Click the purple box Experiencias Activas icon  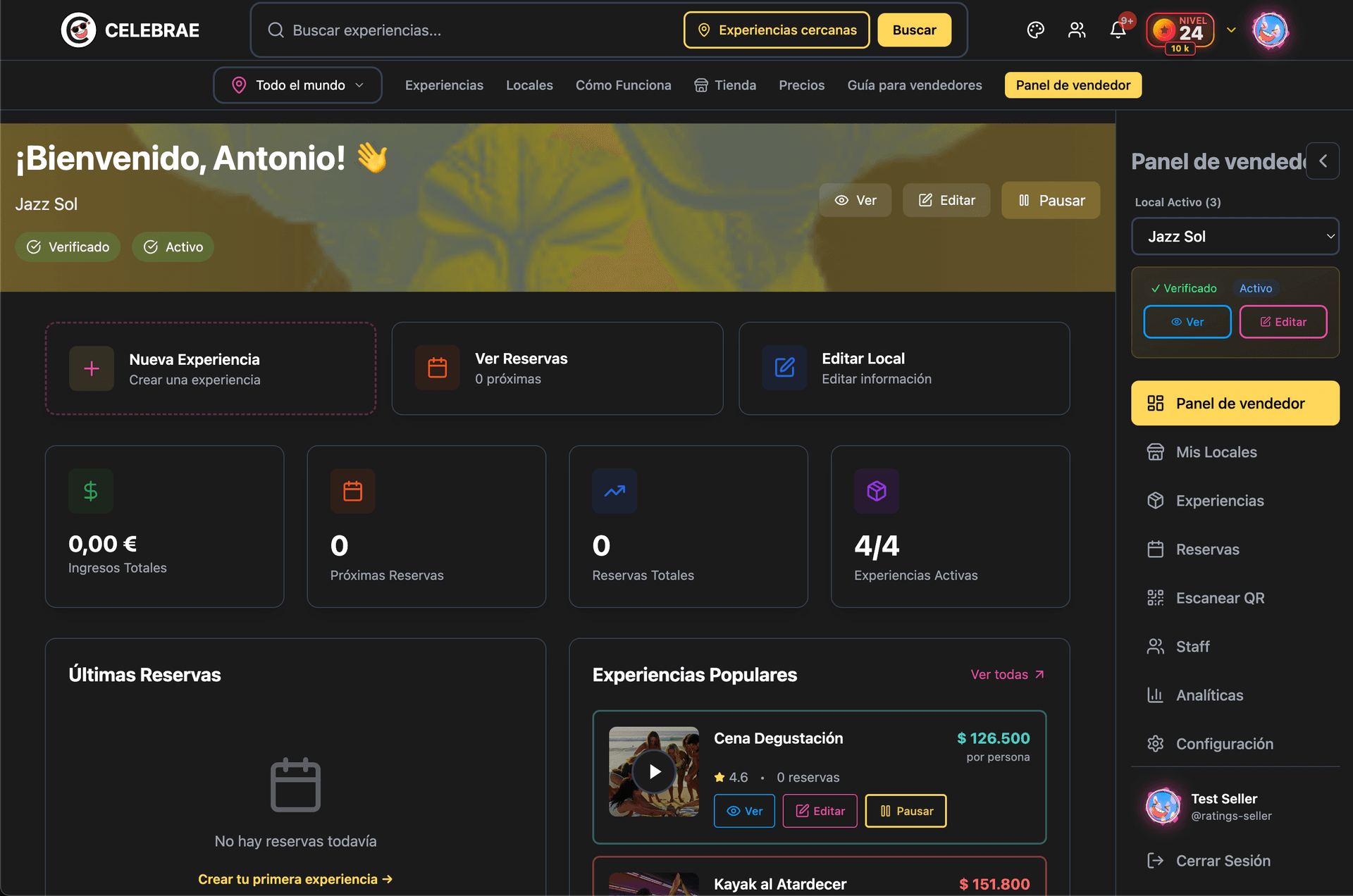(x=877, y=491)
